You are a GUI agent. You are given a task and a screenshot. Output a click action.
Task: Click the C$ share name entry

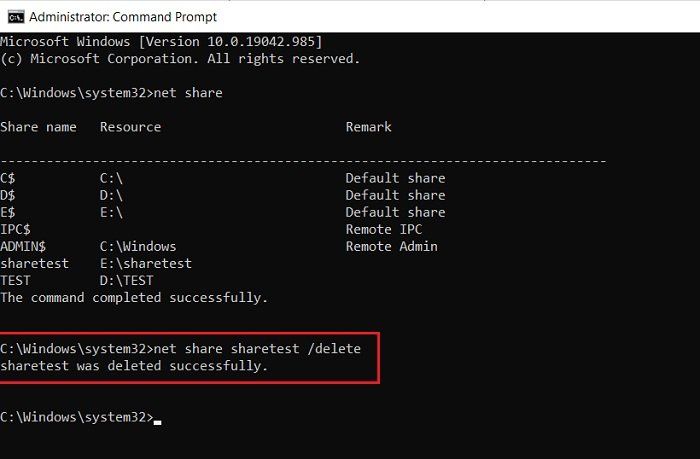click(8, 178)
